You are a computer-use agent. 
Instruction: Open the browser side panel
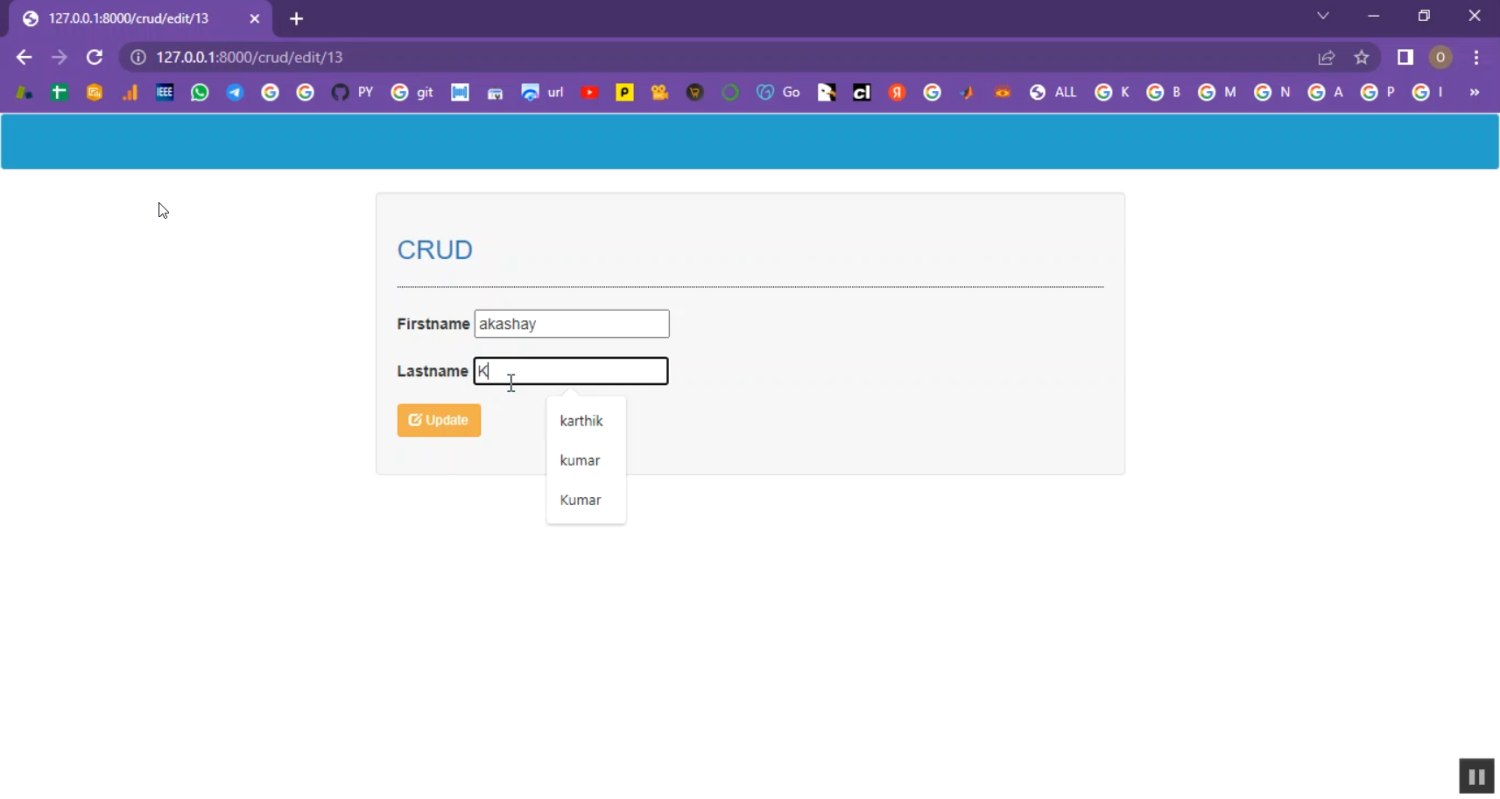1405,57
